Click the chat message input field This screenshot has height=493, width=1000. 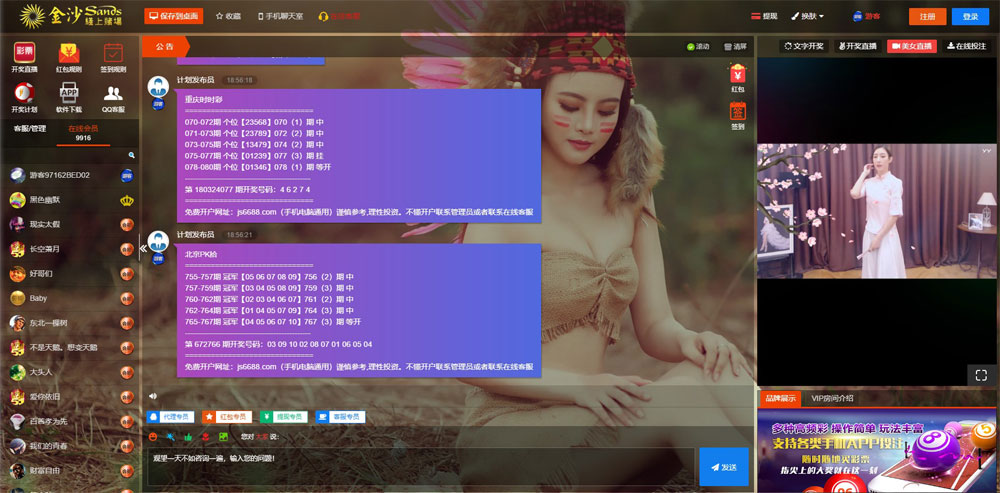420,466
